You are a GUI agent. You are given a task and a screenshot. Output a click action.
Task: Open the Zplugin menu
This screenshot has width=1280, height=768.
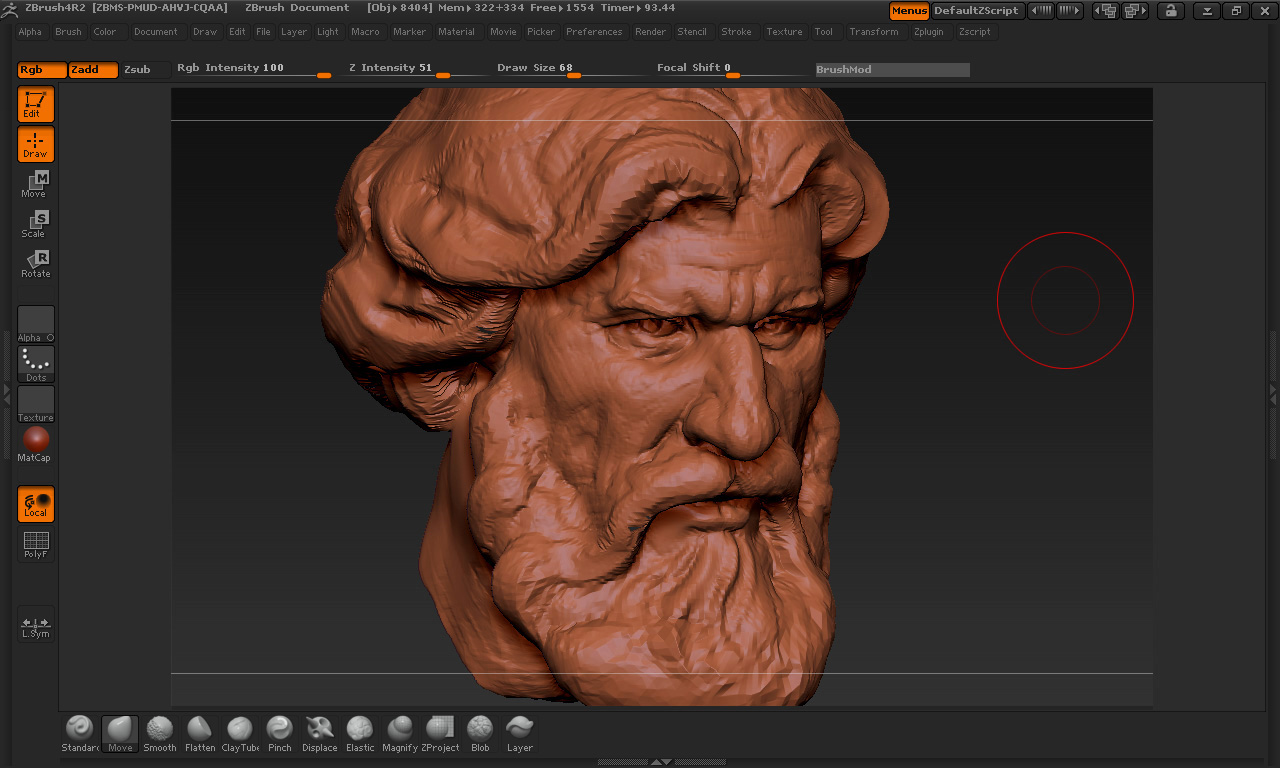(x=928, y=32)
